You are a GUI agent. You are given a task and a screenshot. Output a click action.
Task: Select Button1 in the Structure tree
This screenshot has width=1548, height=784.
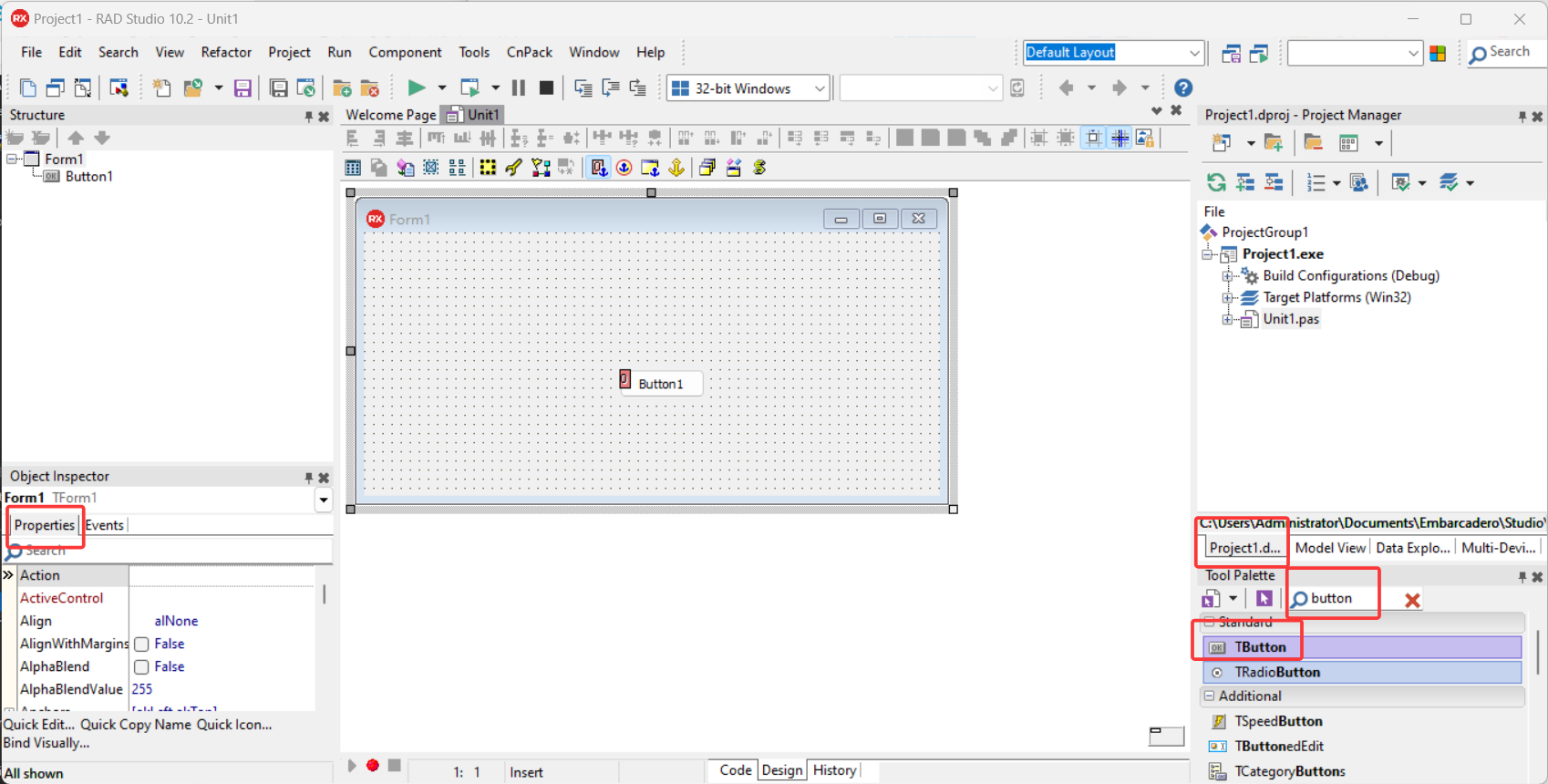[x=88, y=177]
